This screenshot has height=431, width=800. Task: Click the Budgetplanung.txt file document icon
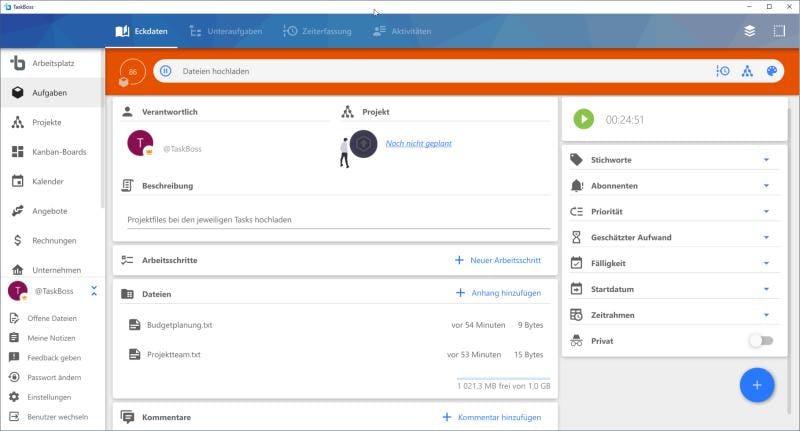click(135, 325)
